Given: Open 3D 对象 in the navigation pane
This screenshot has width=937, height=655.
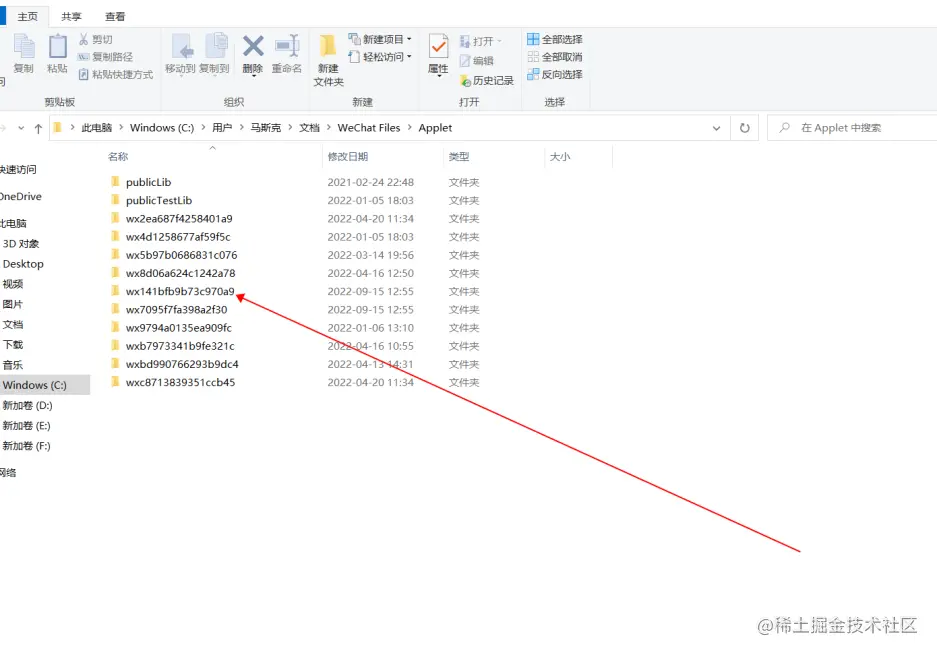Looking at the screenshot, I should (20, 244).
